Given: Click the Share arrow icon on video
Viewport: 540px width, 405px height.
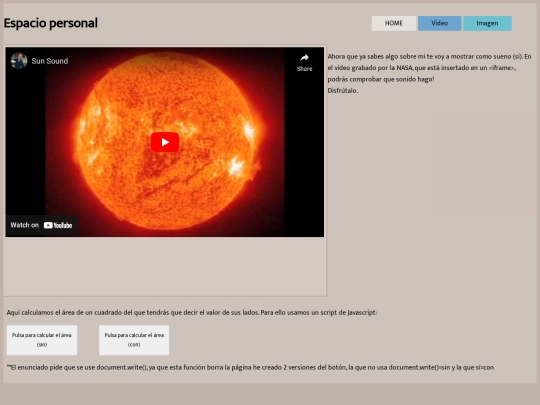Looking at the screenshot, I should [x=304, y=58].
